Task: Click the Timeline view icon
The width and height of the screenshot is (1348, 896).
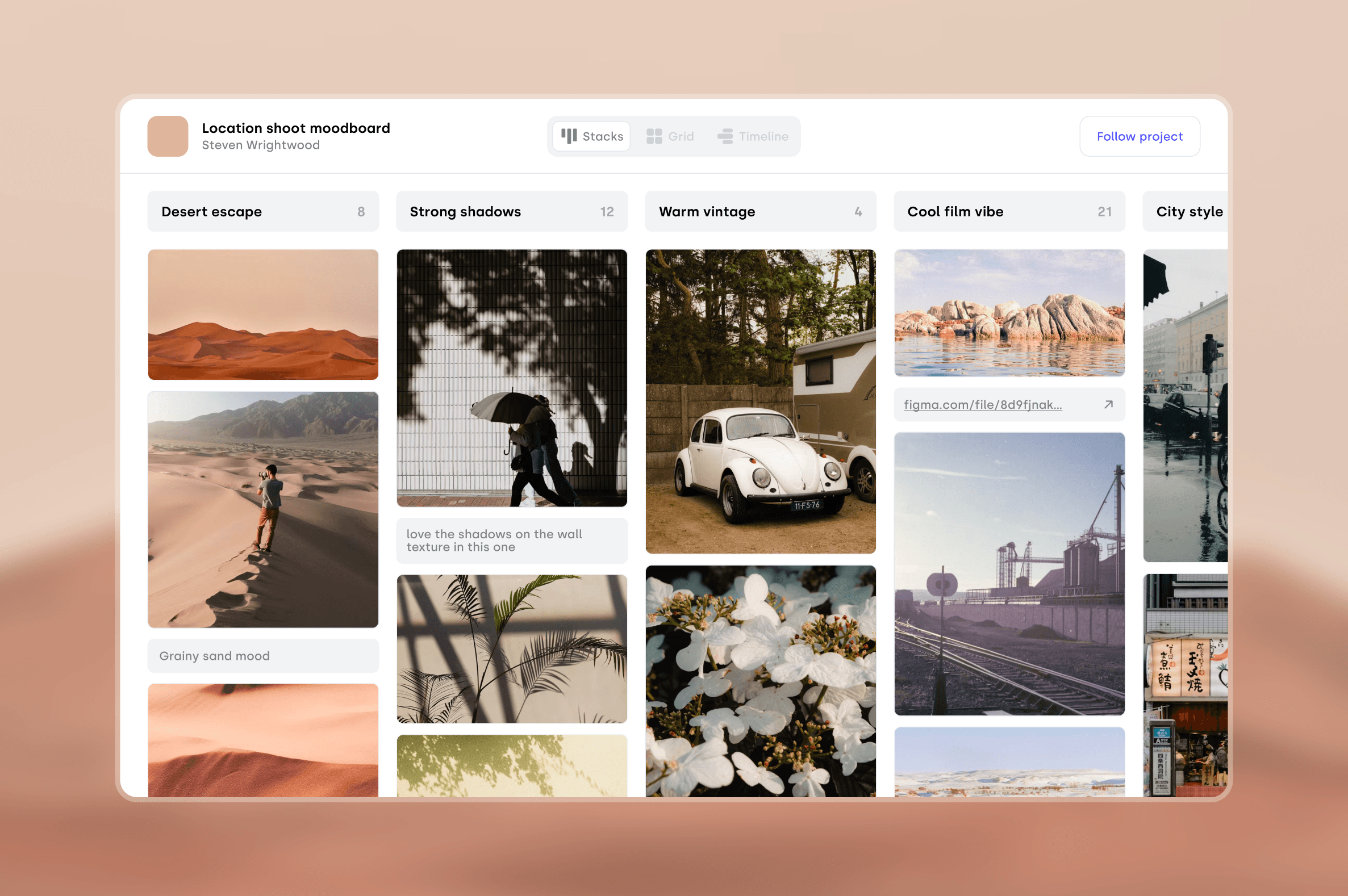Action: [725, 136]
